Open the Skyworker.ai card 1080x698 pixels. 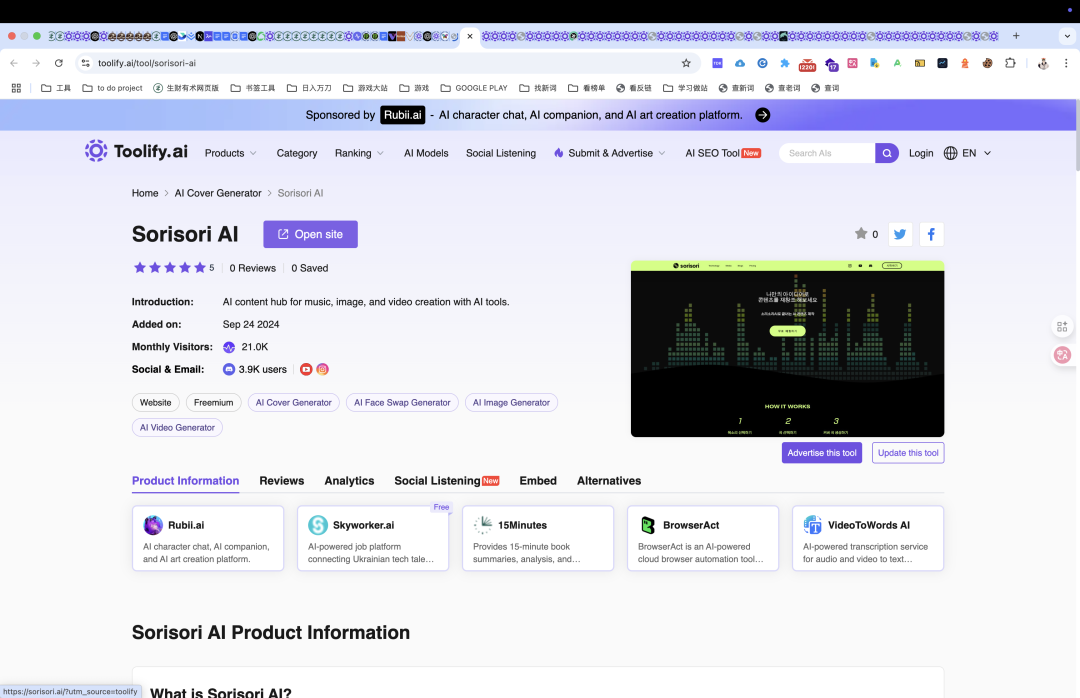tap(373, 538)
